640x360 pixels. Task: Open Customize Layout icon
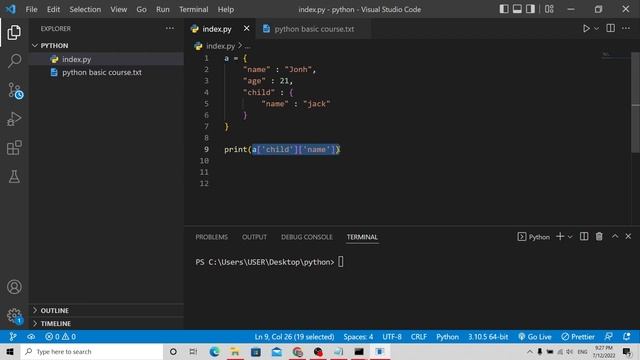(549, 9)
